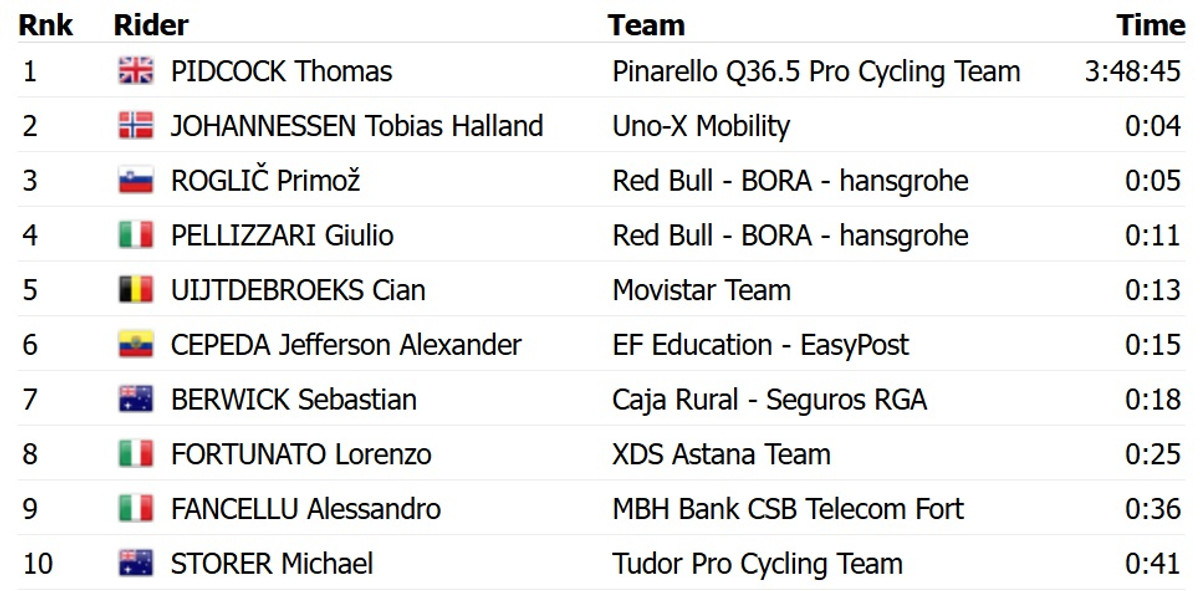
Task: Go to Tudor Pro Cycling Team
Action: 757,563
